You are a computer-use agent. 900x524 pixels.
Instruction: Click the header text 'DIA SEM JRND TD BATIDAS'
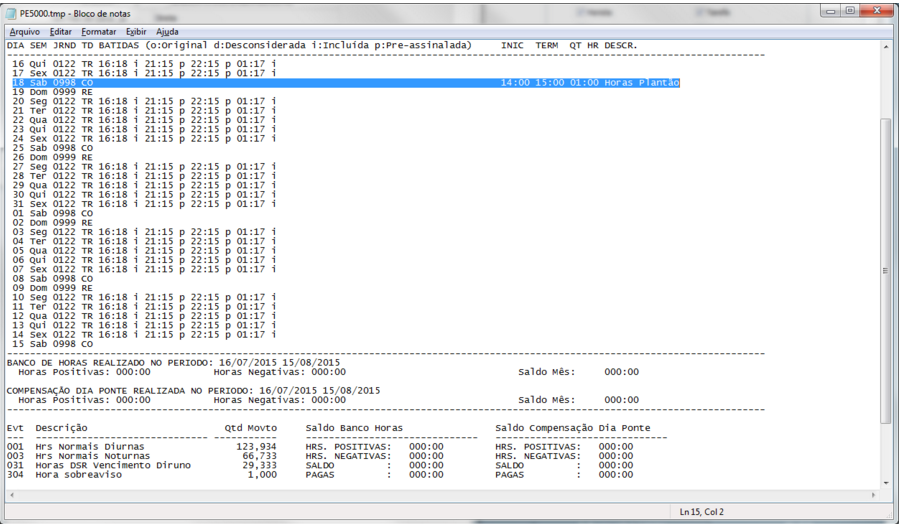point(73,45)
